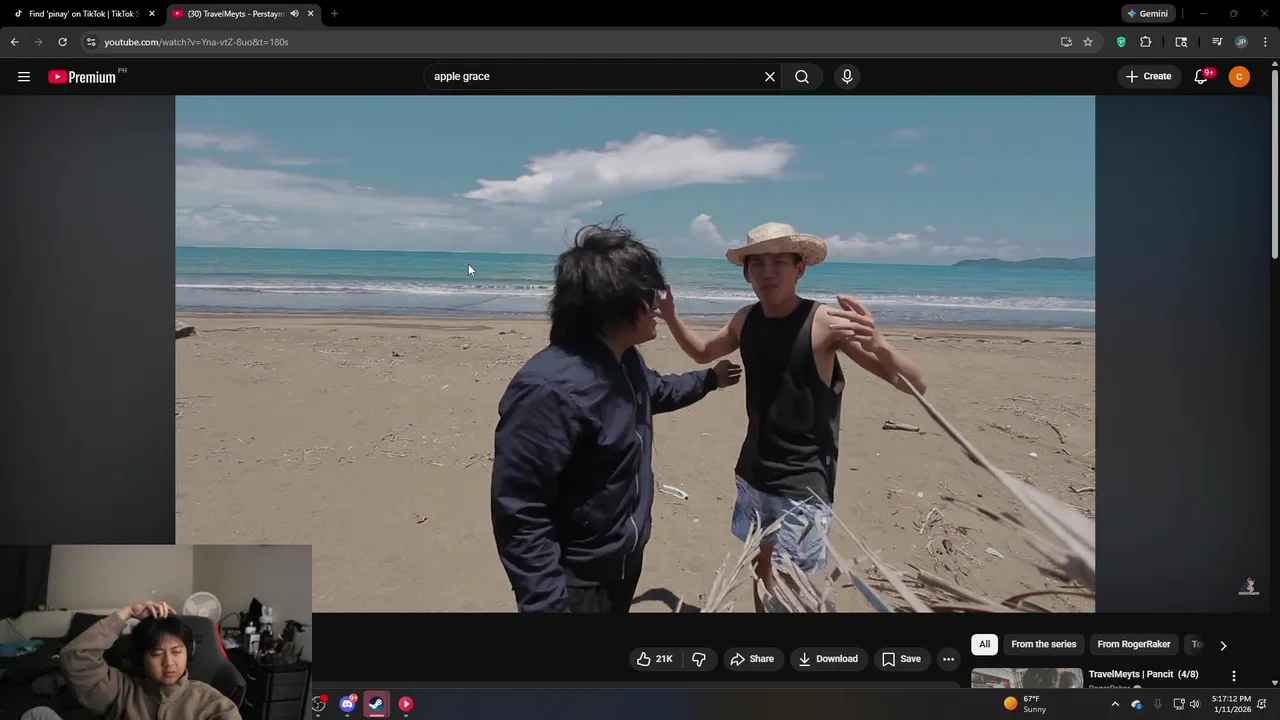Open the orange 'C' account avatar
Image resolution: width=1280 pixels, height=720 pixels.
click(1239, 76)
